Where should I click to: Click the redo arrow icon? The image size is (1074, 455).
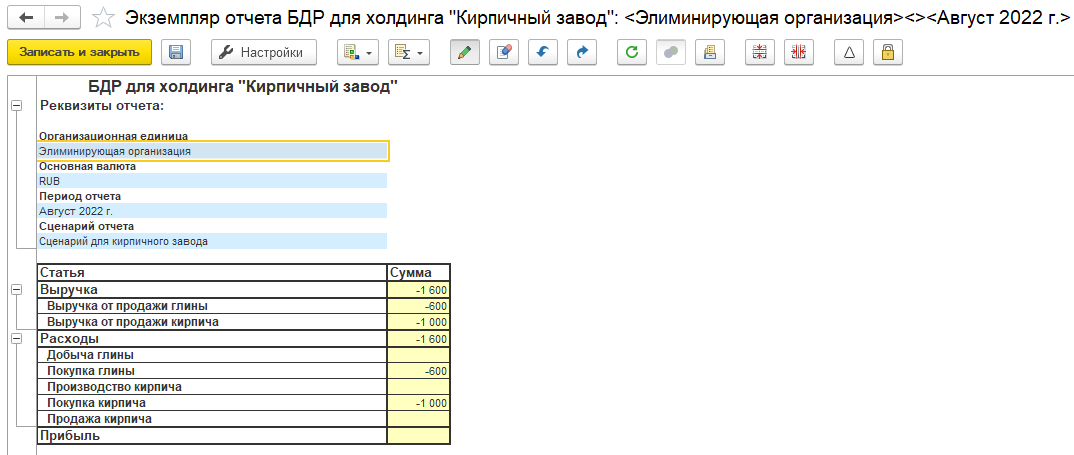point(581,52)
